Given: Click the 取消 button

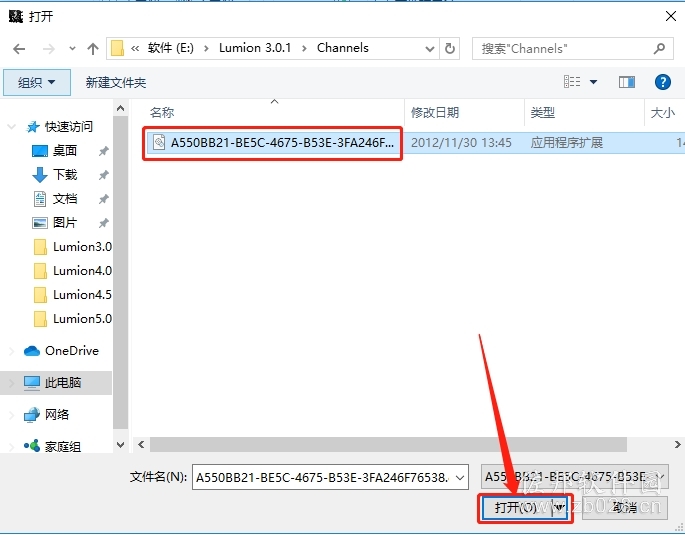Looking at the screenshot, I should (x=625, y=507).
